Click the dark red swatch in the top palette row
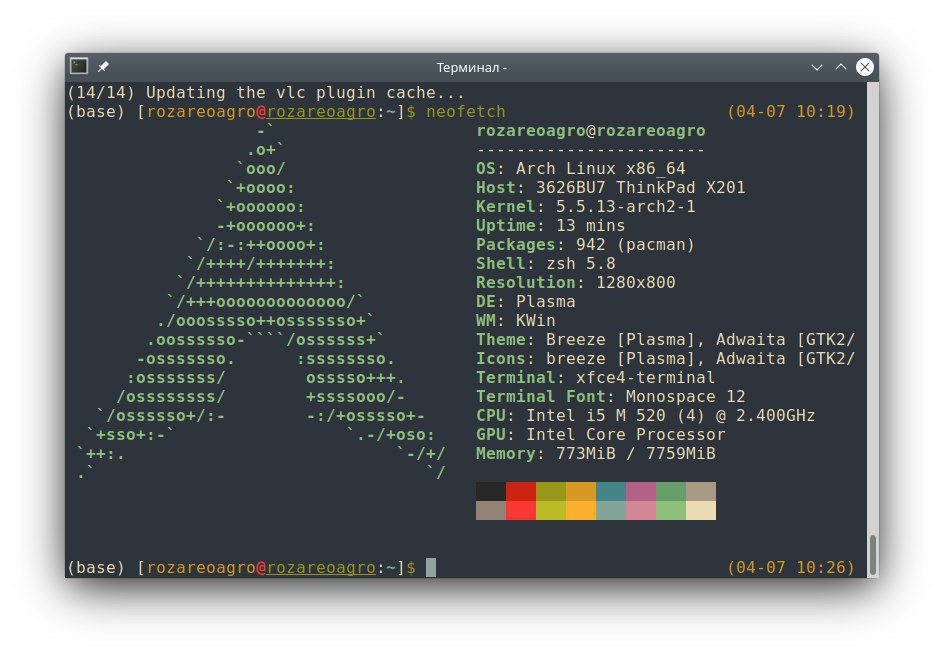944x655 pixels. pos(521,491)
